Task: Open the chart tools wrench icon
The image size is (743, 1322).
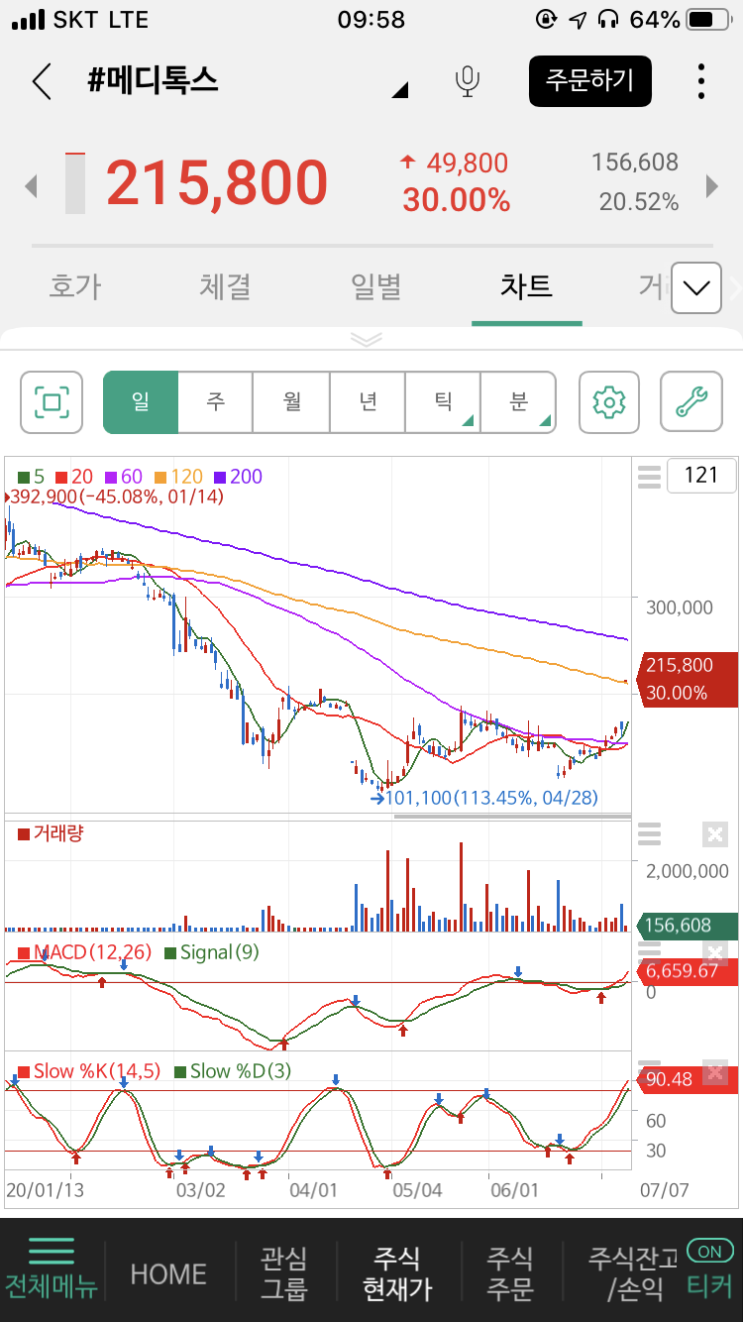Action: (x=691, y=403)
